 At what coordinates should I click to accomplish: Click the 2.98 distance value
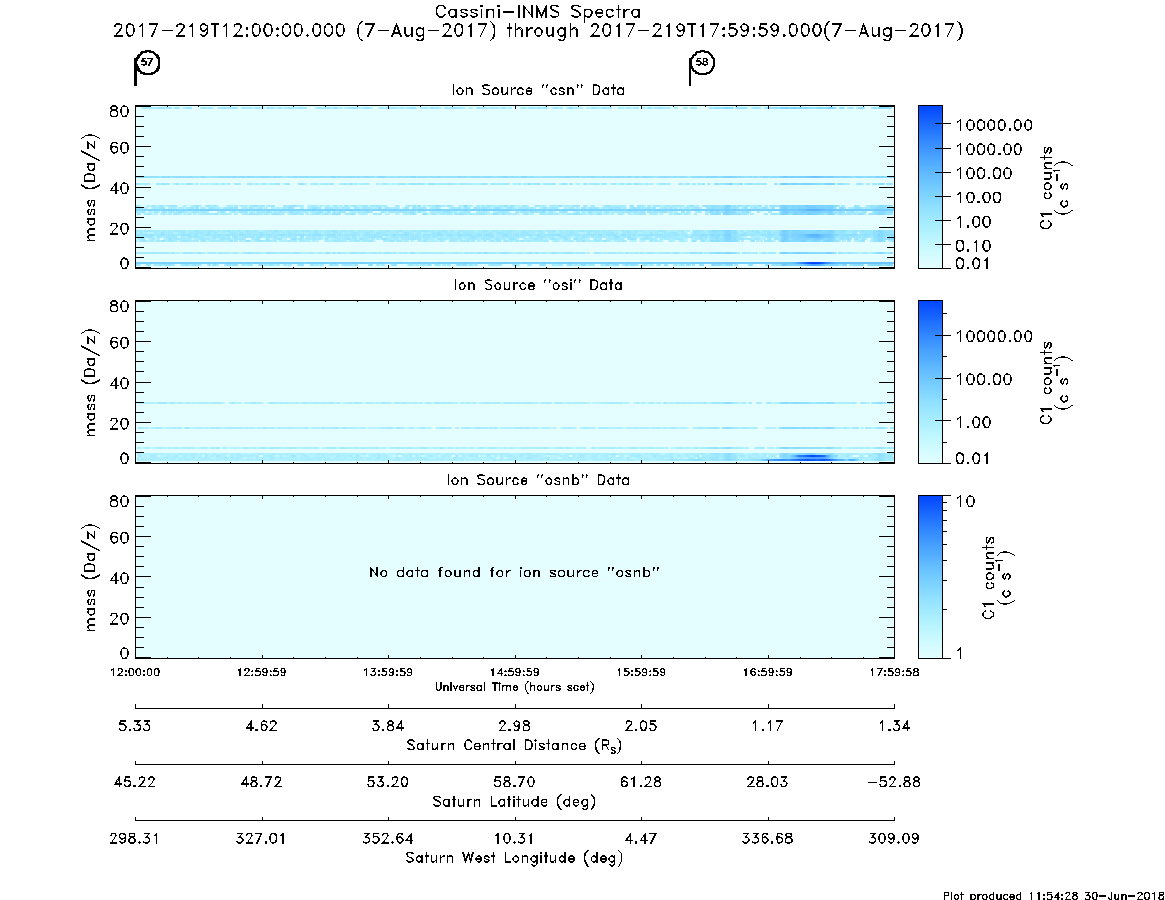click(x=514, y=726)
